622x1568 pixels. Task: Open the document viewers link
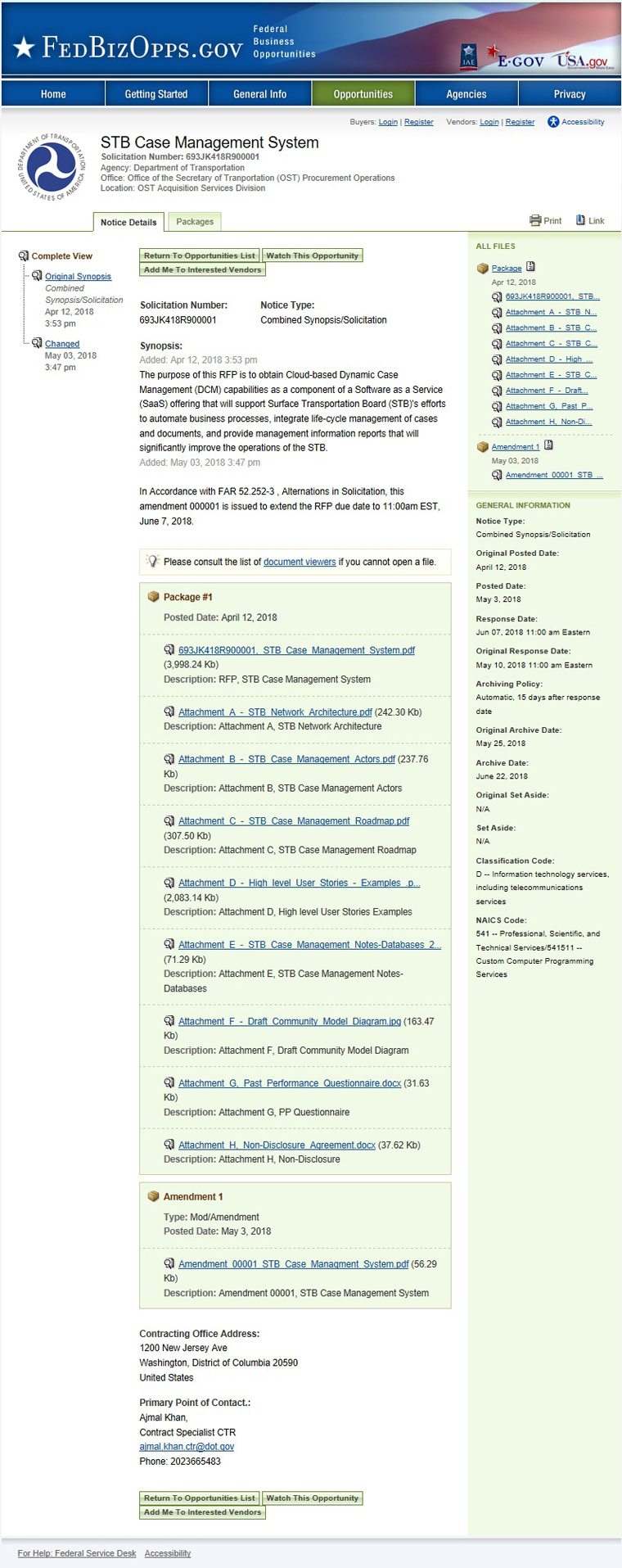300,562
